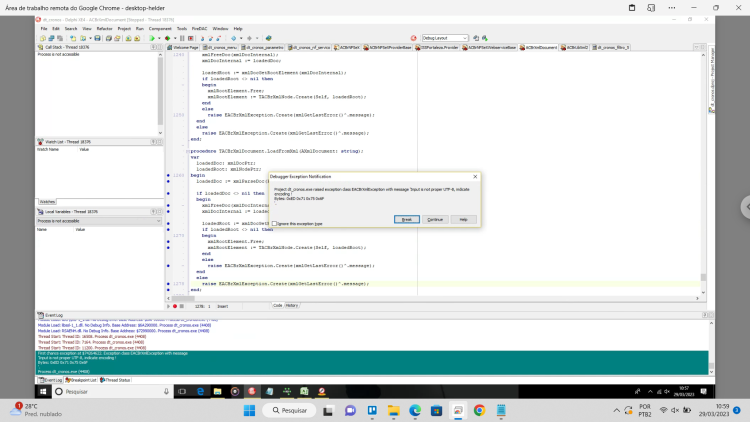Click the Save current desktop icon
Screen dimensions: 750x422
pos(476,38)
